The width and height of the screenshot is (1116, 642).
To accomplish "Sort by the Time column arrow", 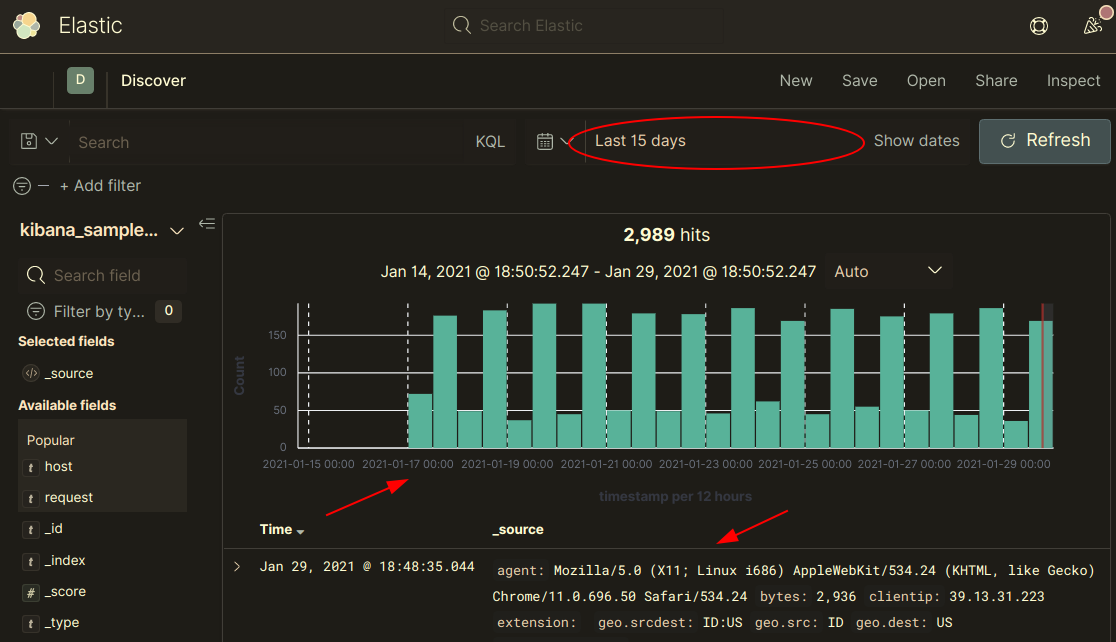I will (x=300, y=532).
